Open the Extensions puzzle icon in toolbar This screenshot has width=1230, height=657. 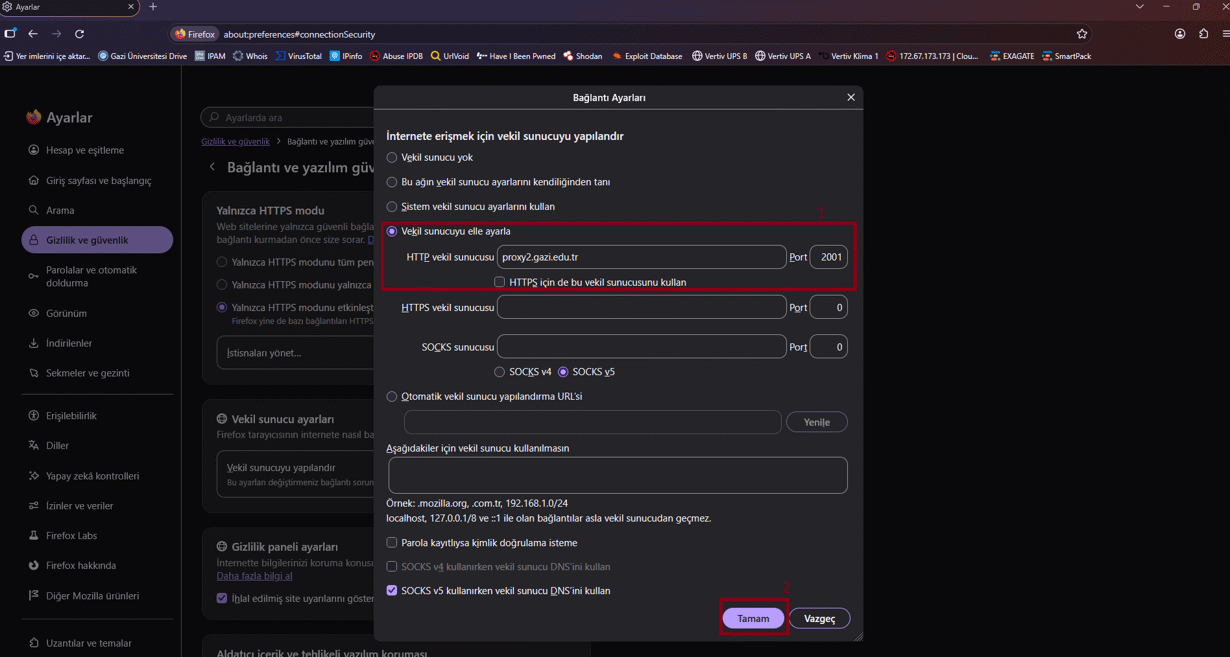tap(1203, 34)
